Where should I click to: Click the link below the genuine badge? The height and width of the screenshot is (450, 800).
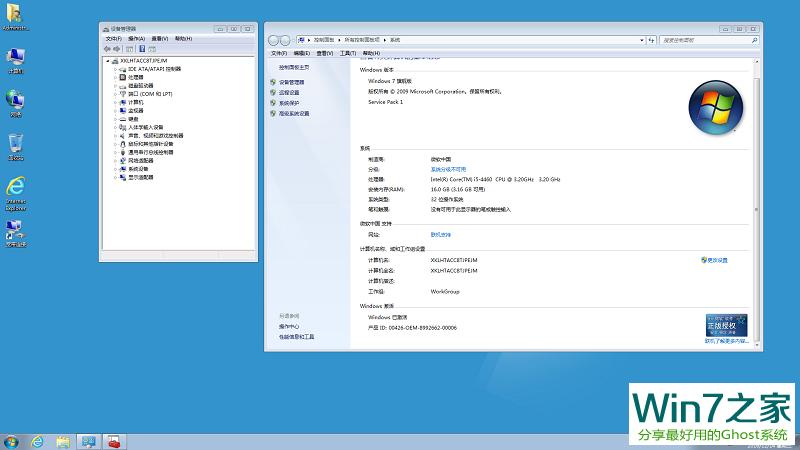click(727, 341)
